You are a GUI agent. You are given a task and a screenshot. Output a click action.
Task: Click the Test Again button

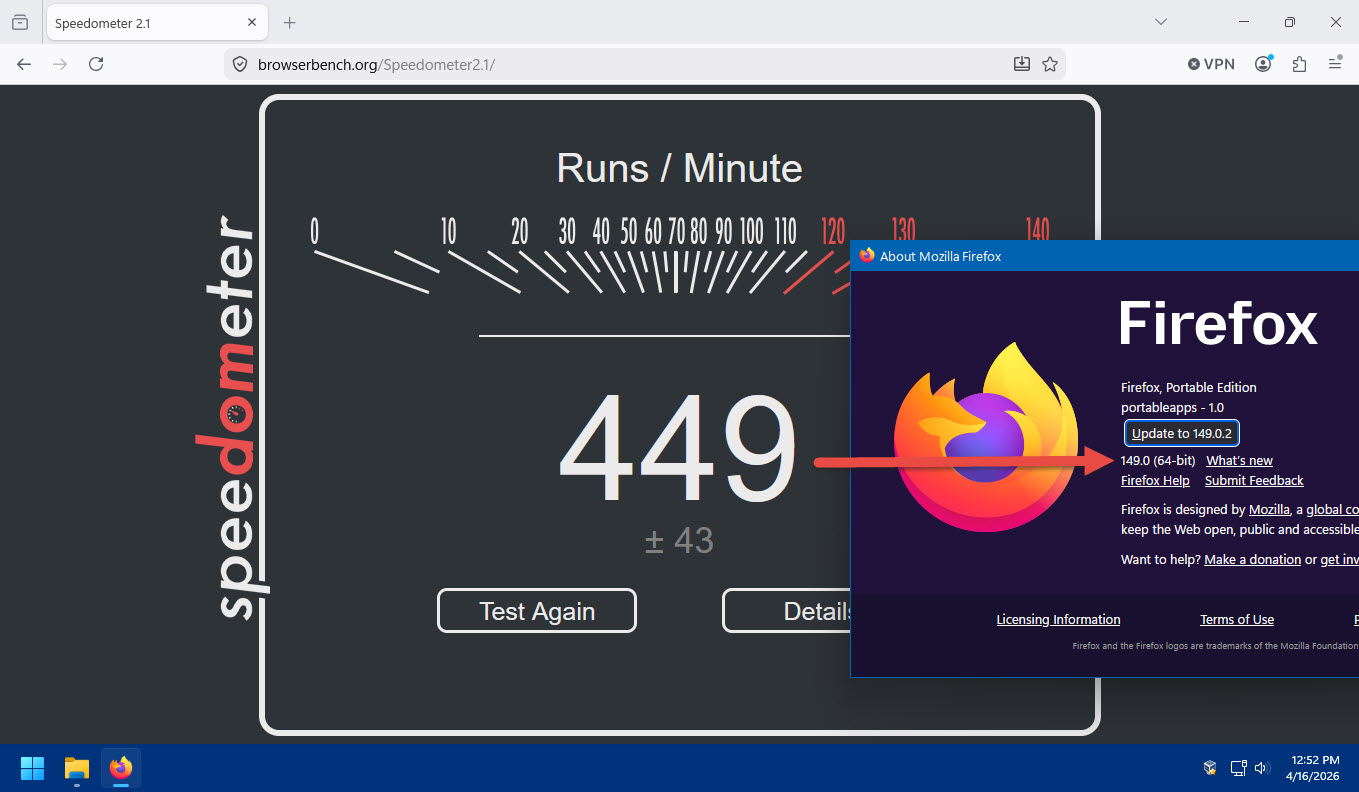(536, 611)
